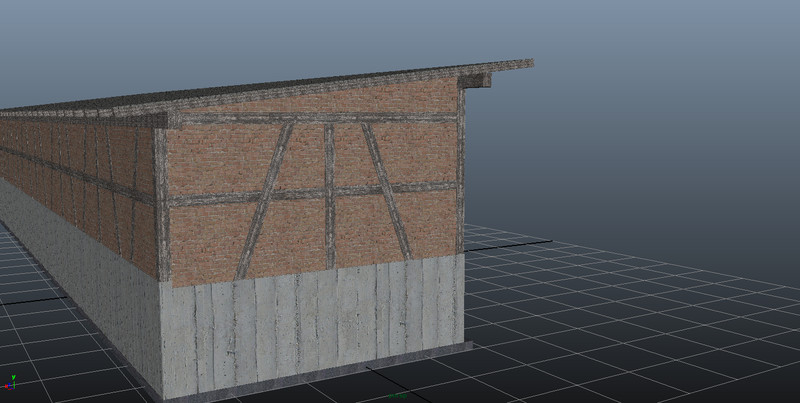Click the XYZ axis indicator gizmo
The height and width of the screenshot is (403, 800).
click(11, 384)
